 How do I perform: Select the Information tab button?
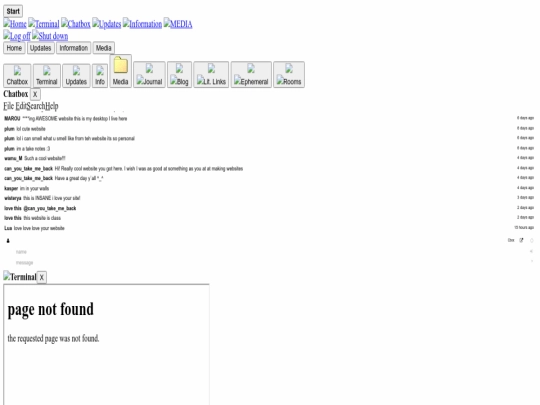[x=73, y=48]
